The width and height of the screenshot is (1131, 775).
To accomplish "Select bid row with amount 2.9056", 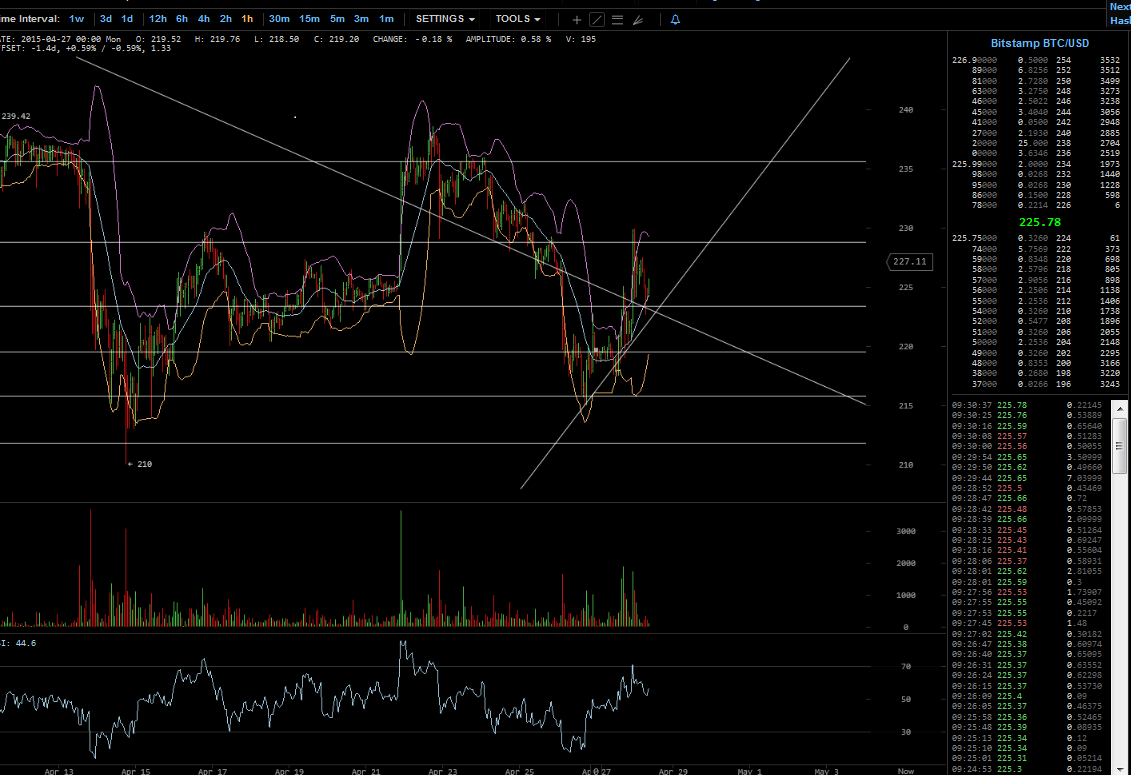I will (1036, 280).
